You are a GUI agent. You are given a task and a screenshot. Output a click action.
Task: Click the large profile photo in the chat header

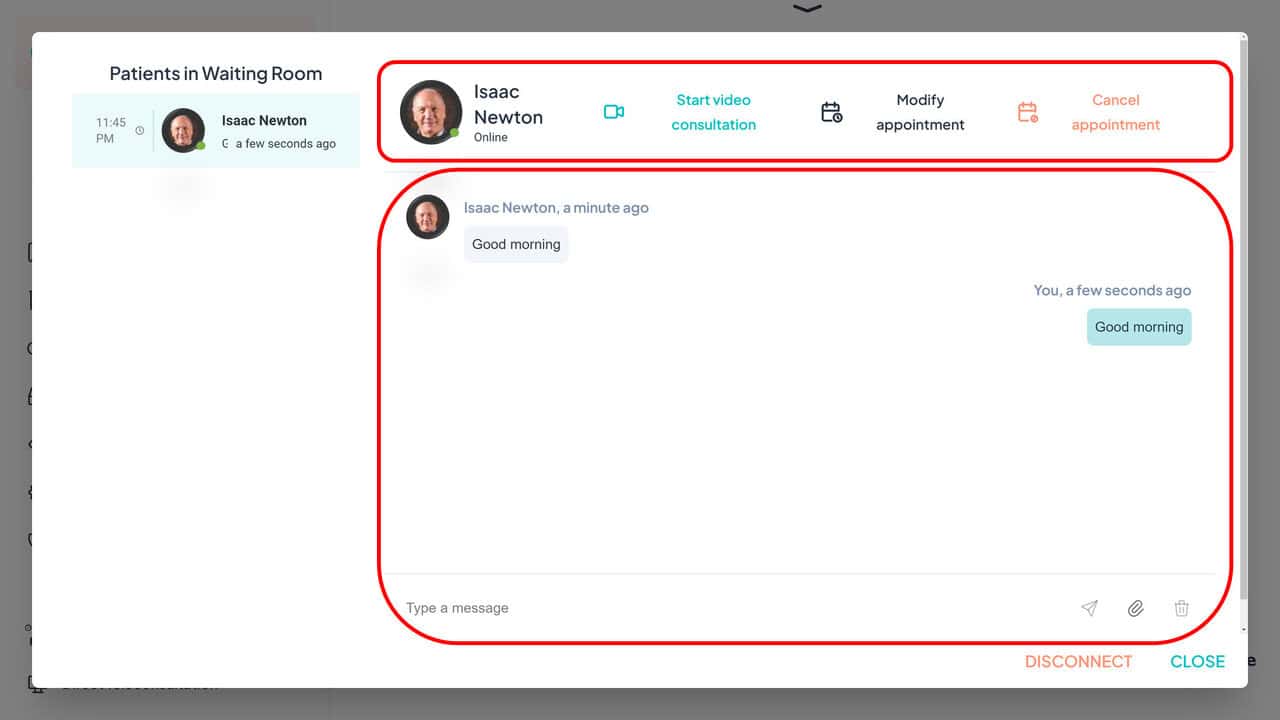point(431,112)
